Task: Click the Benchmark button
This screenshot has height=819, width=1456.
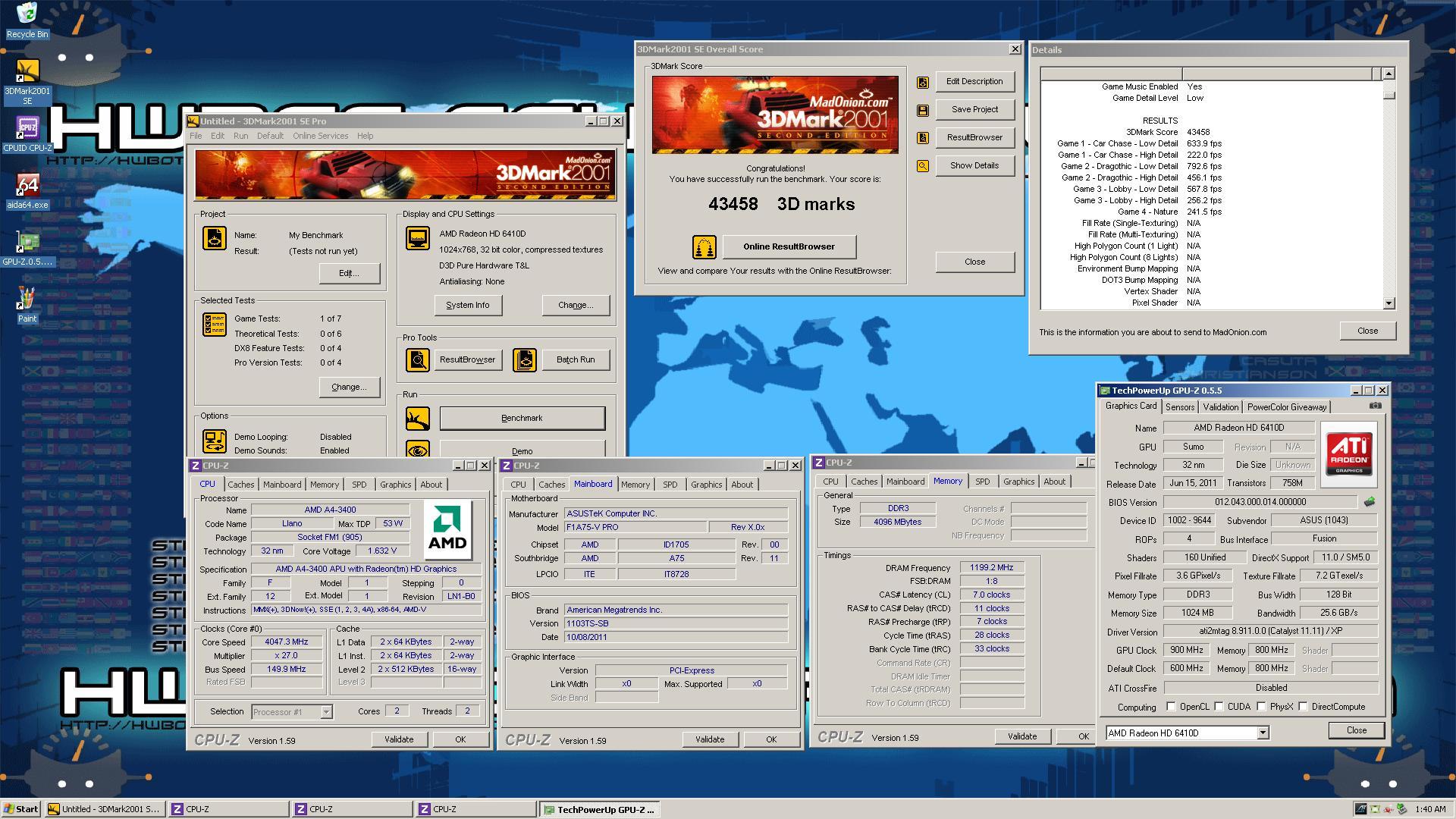Action: (x=522, y=418)
